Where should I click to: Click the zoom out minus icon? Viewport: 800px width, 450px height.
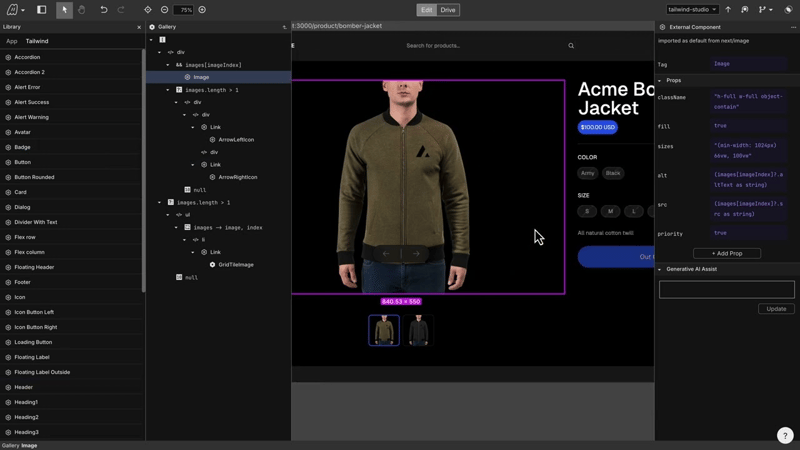(165, 10)
